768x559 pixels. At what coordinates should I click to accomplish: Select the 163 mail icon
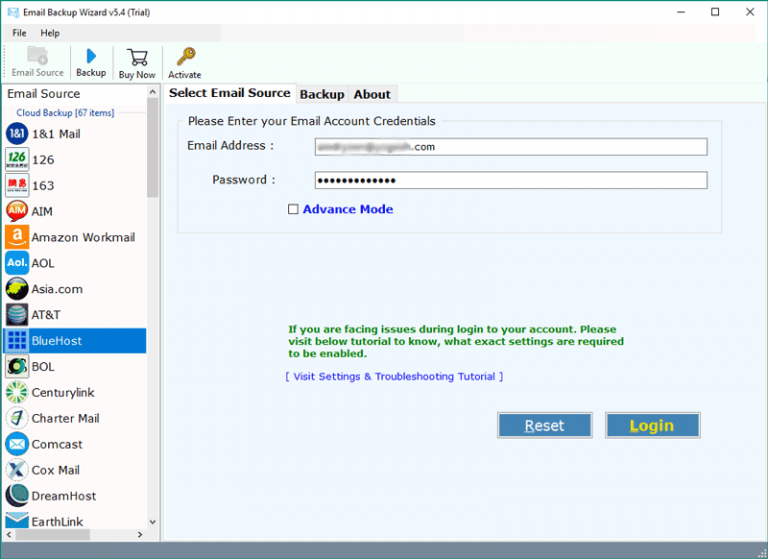pyautogui.click(x=17, y=186)
